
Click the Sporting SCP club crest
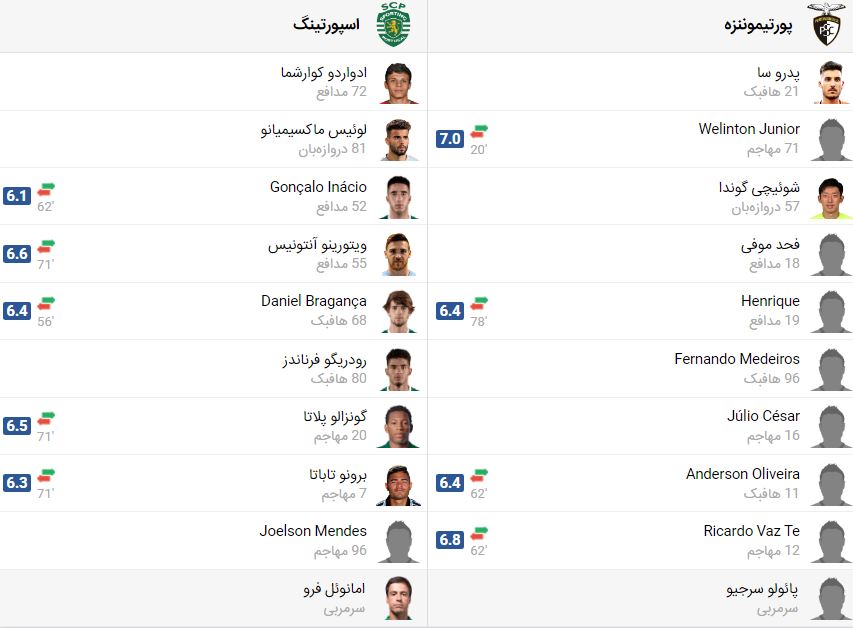pos(393,25)
